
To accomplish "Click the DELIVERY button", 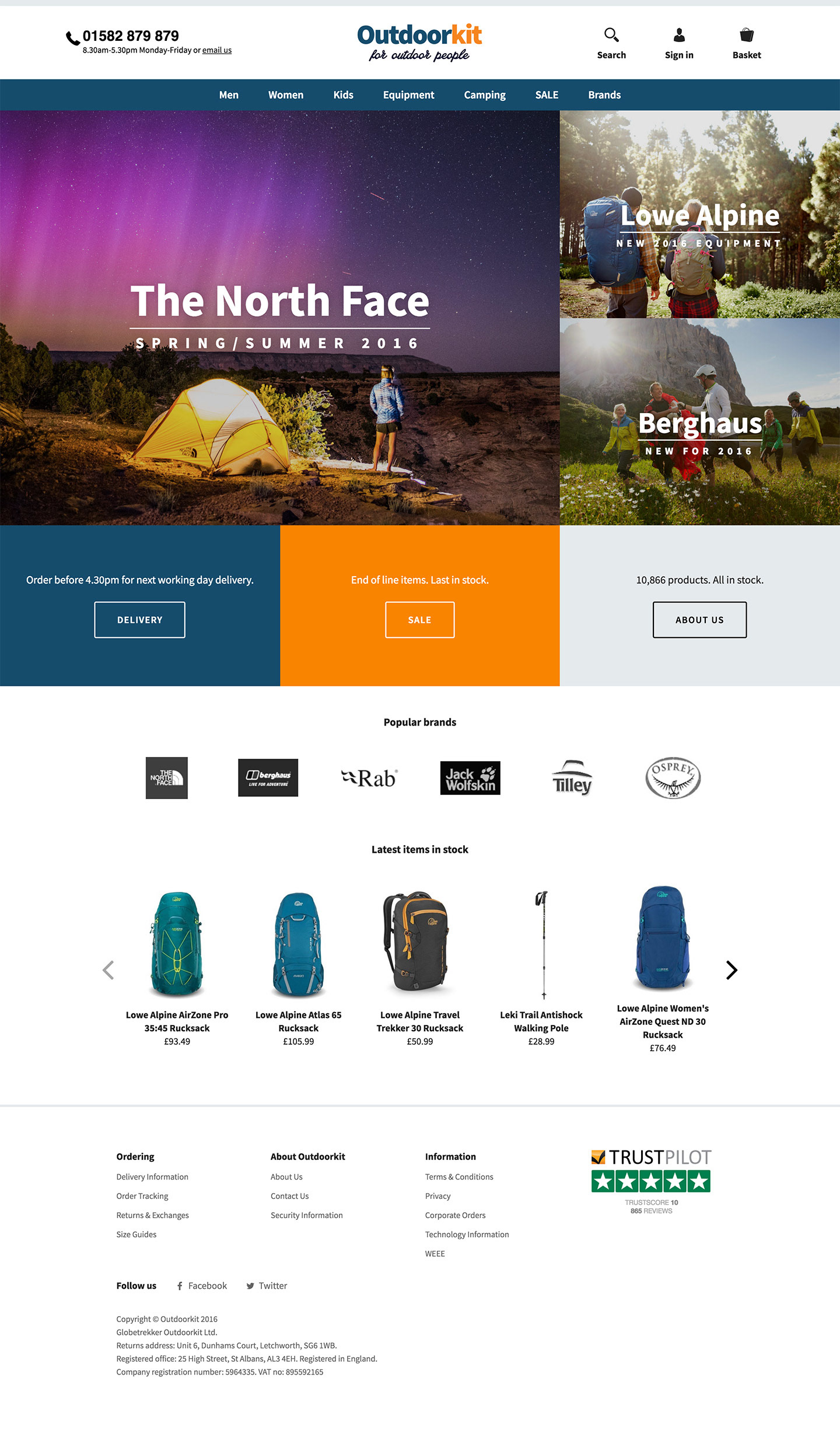I will coord(140,620).
